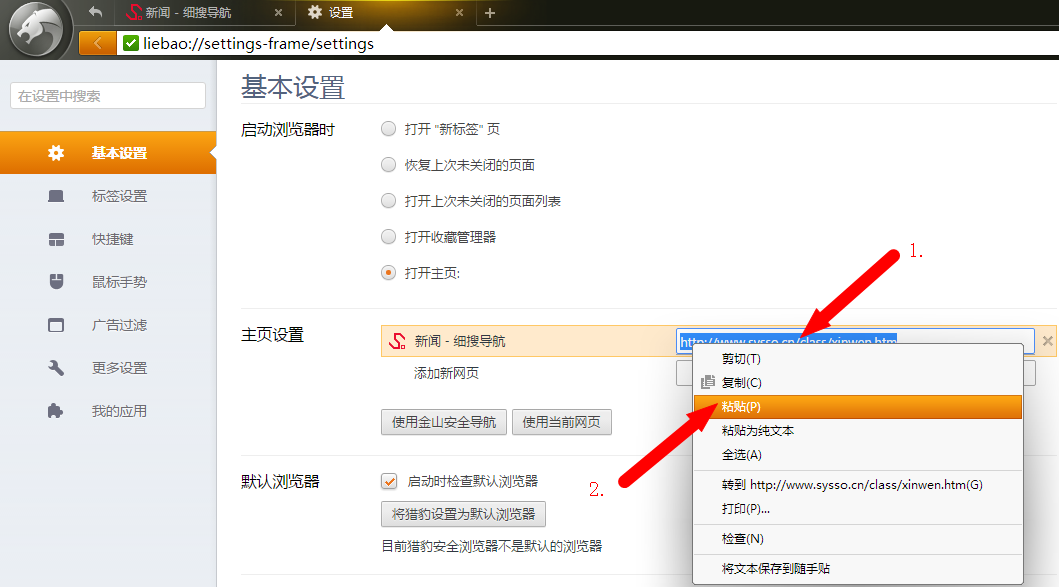
Task: Choose 粘贴为纯文本 from context menu
Action: [858, 431]
